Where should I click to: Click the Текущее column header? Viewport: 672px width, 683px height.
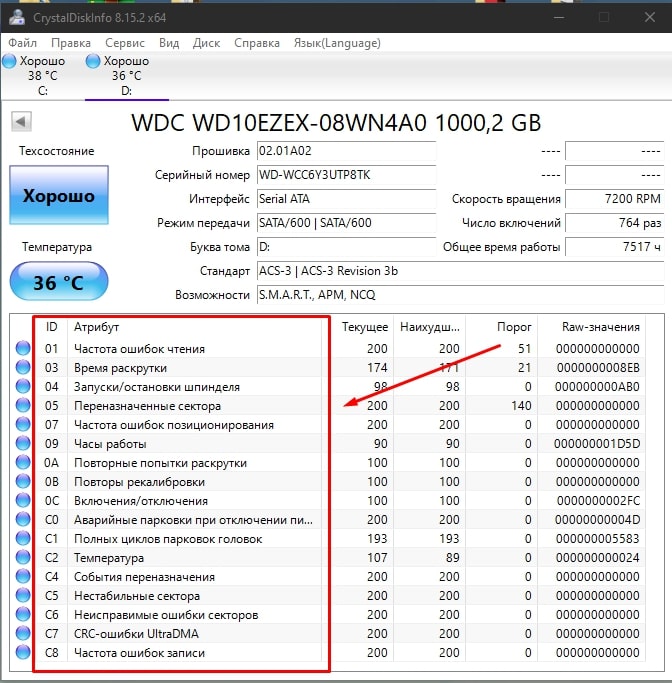(364, 327)
